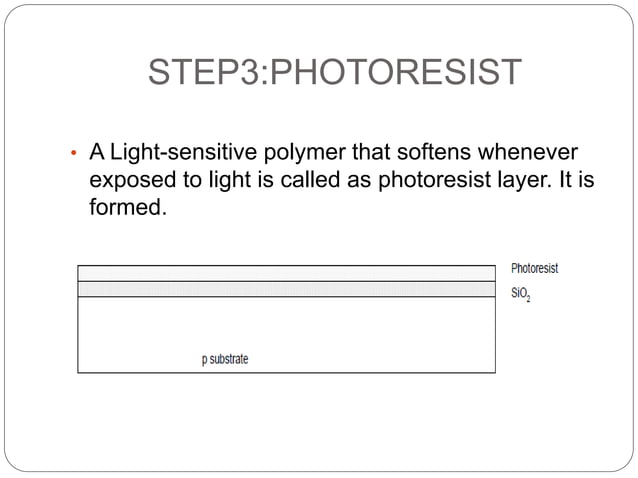Viewport: 638px width, 478px height.
Task: Click the word "formed." on the last line
Action: [128, 207]
